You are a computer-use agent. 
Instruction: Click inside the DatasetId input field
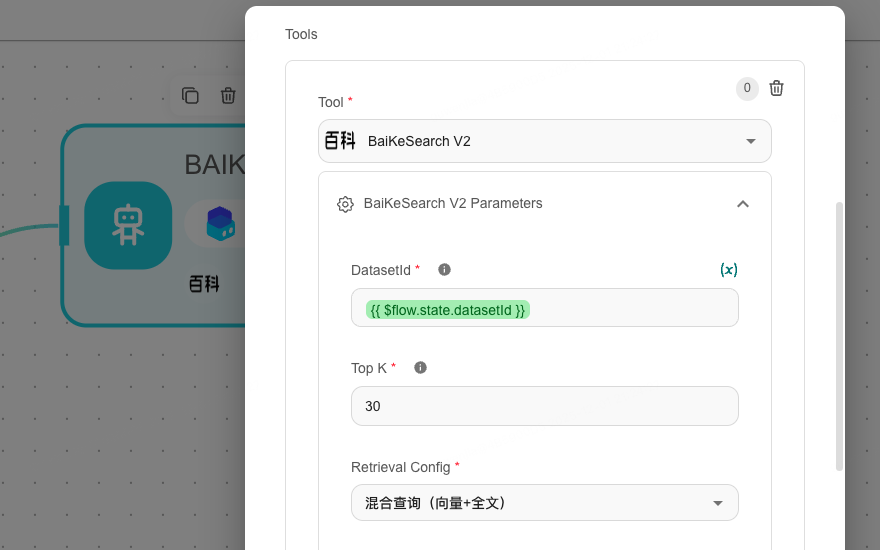pyautogui.click(x=544, y=308)
